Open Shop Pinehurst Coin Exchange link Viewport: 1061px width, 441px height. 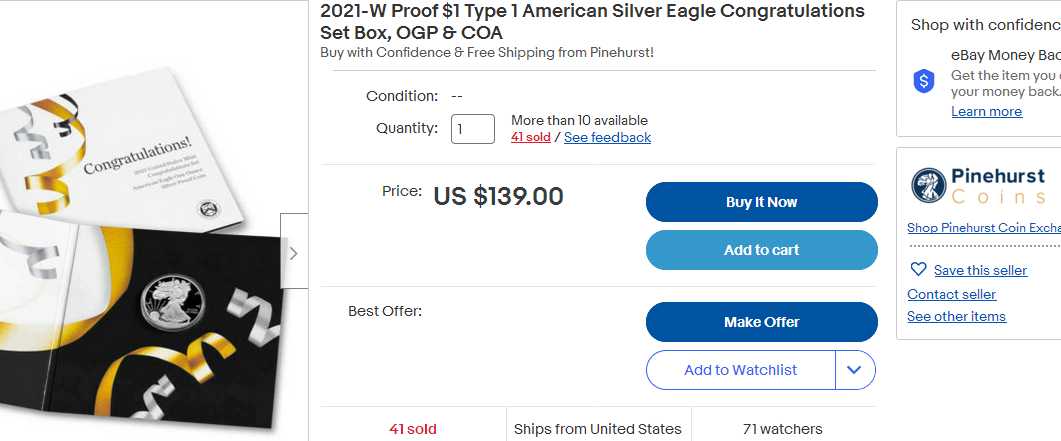pos(983,228)
